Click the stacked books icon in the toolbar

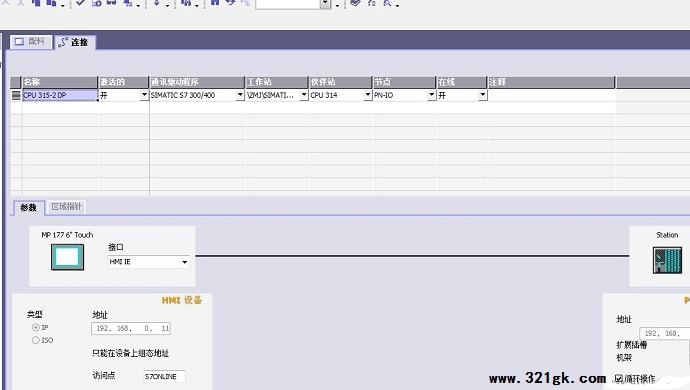coord(355,3)
